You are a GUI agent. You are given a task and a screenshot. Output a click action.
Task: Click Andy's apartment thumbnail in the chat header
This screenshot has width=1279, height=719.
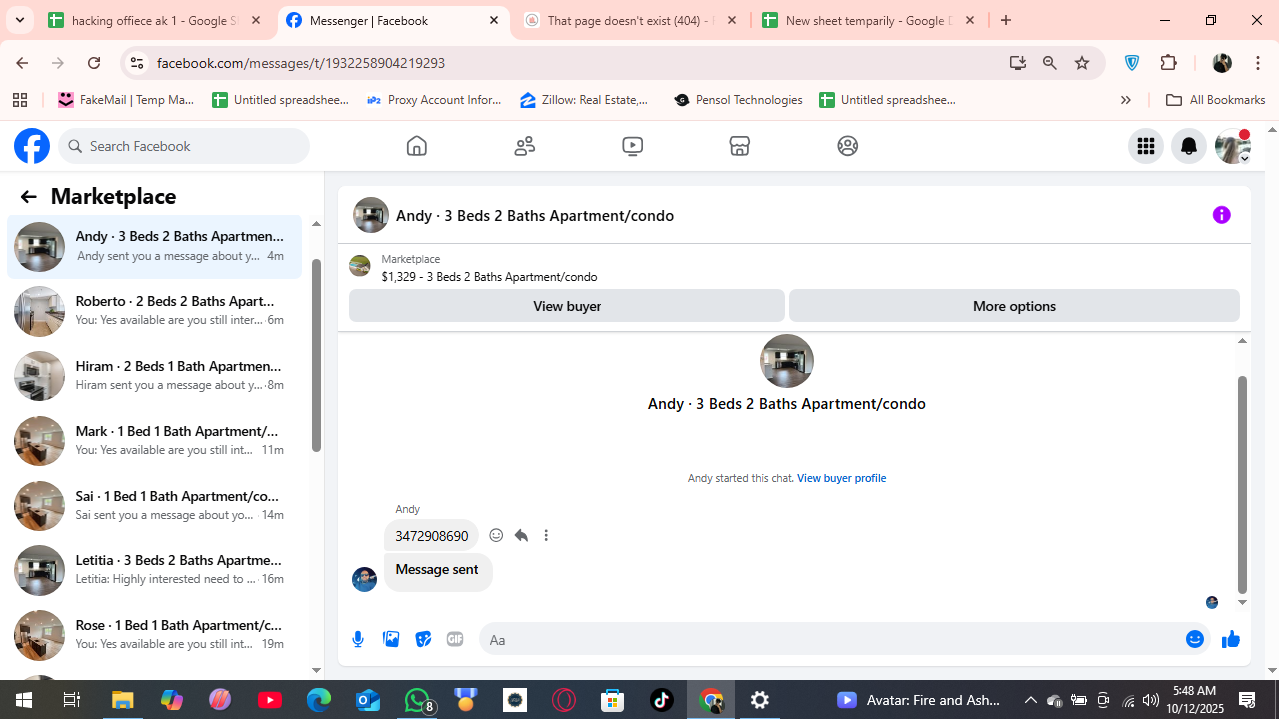pyautogui.click(x=371, y=215)
